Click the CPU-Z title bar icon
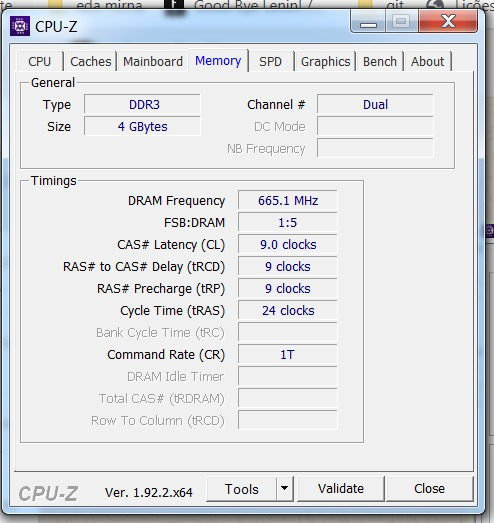The height and width of the screenshot is (523, 494). [20, 26]
